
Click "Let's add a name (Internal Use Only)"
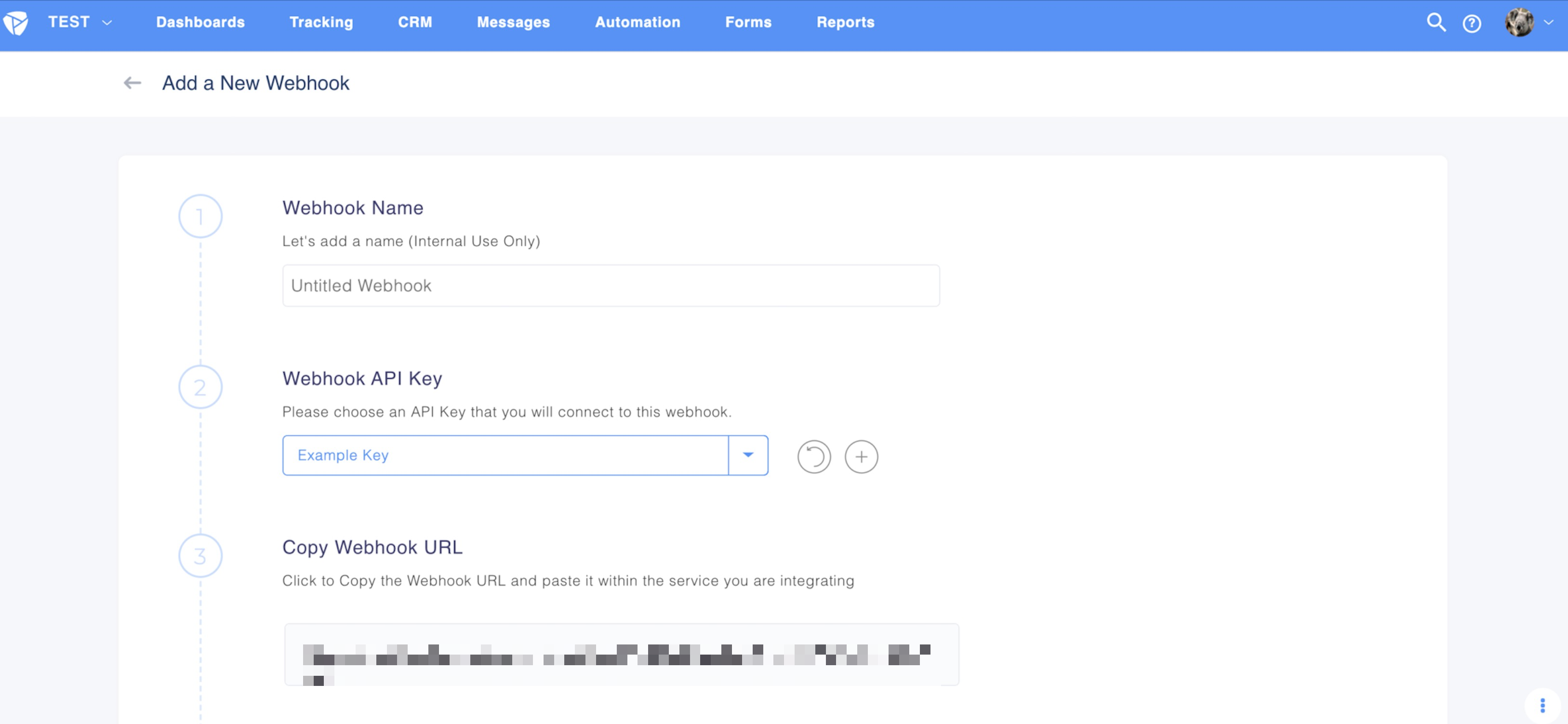coord(411,241)
